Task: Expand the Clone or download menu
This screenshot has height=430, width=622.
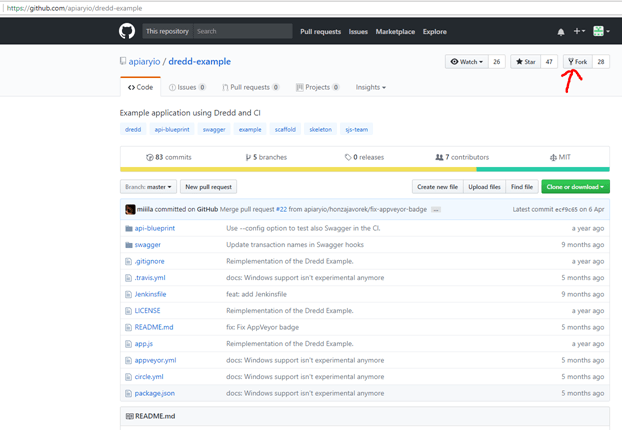Action: click(x=574, y=187)
